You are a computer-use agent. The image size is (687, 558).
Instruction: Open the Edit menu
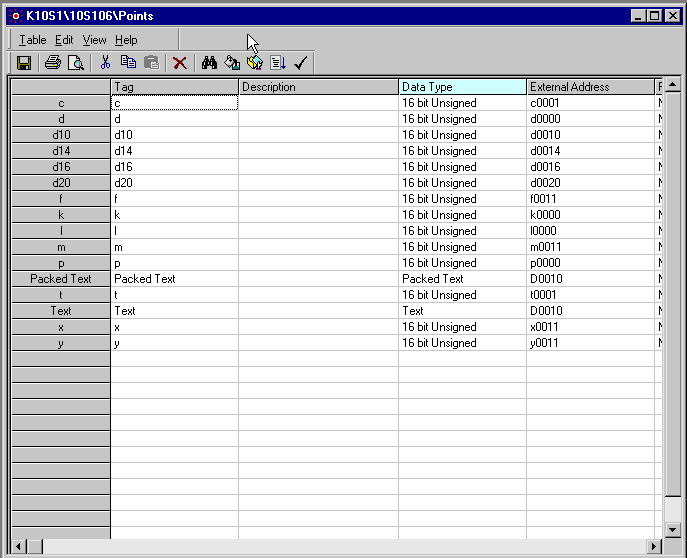(64, 40)
